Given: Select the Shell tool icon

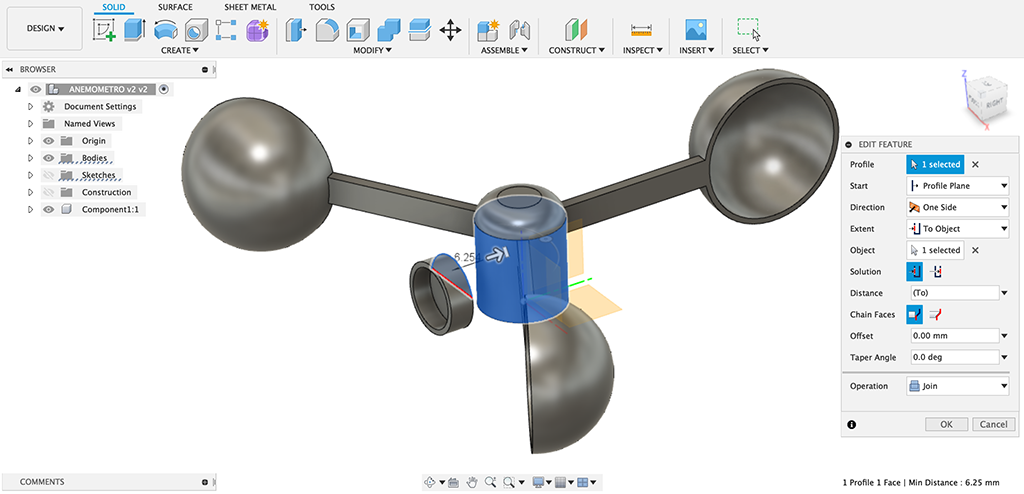Looking at the screenshot, I should coord(357,30).
